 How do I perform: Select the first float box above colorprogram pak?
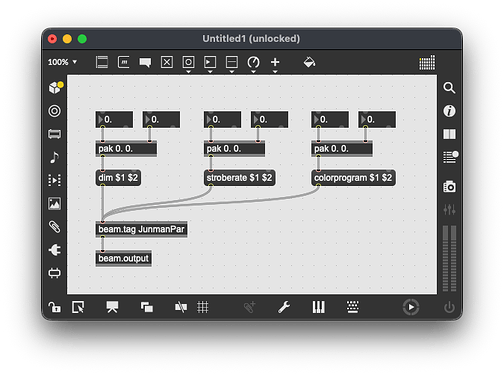point(330,119)
